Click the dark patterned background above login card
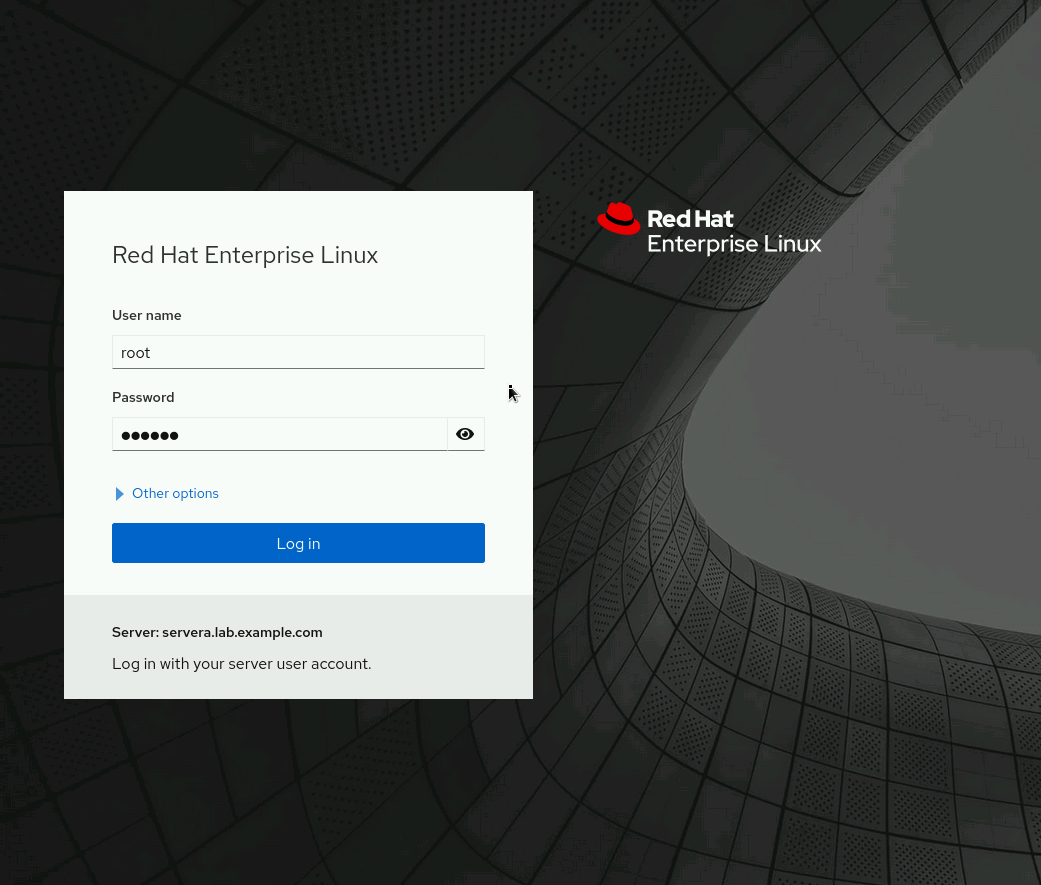1041x885 pixels. click(300, 100)
